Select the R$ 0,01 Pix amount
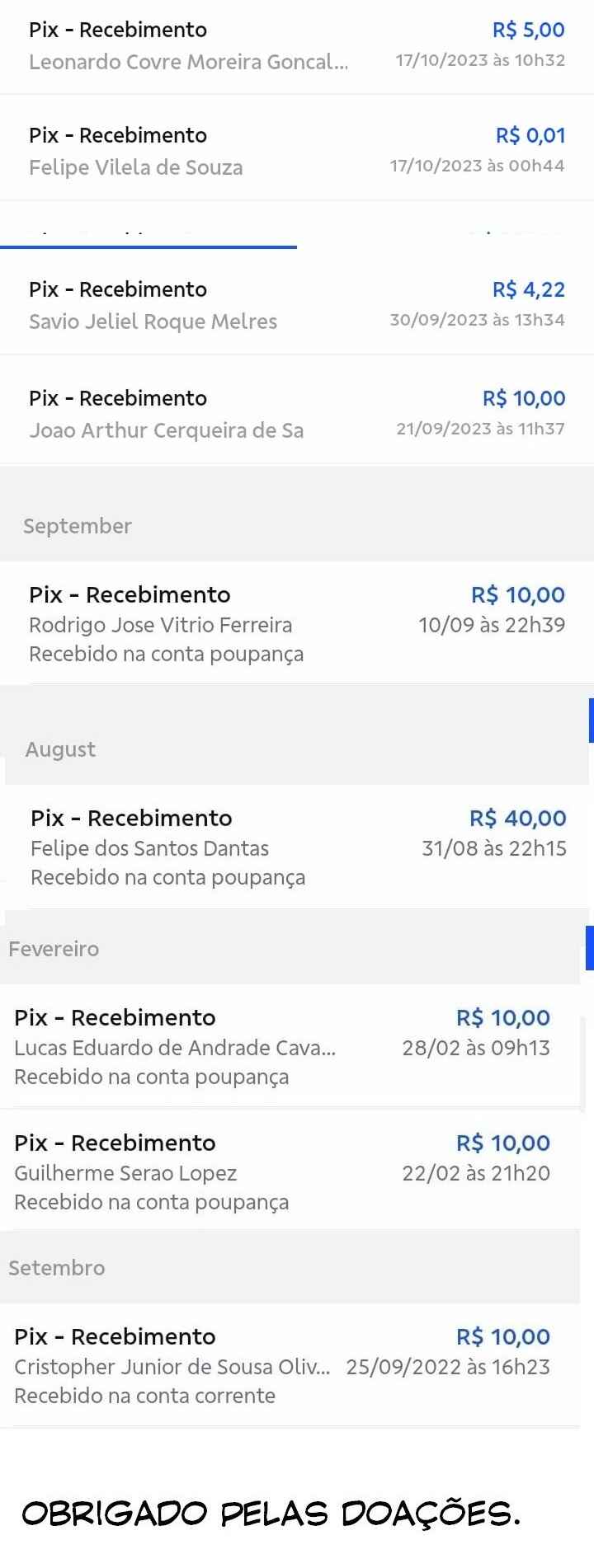 (x=530, y=135)
